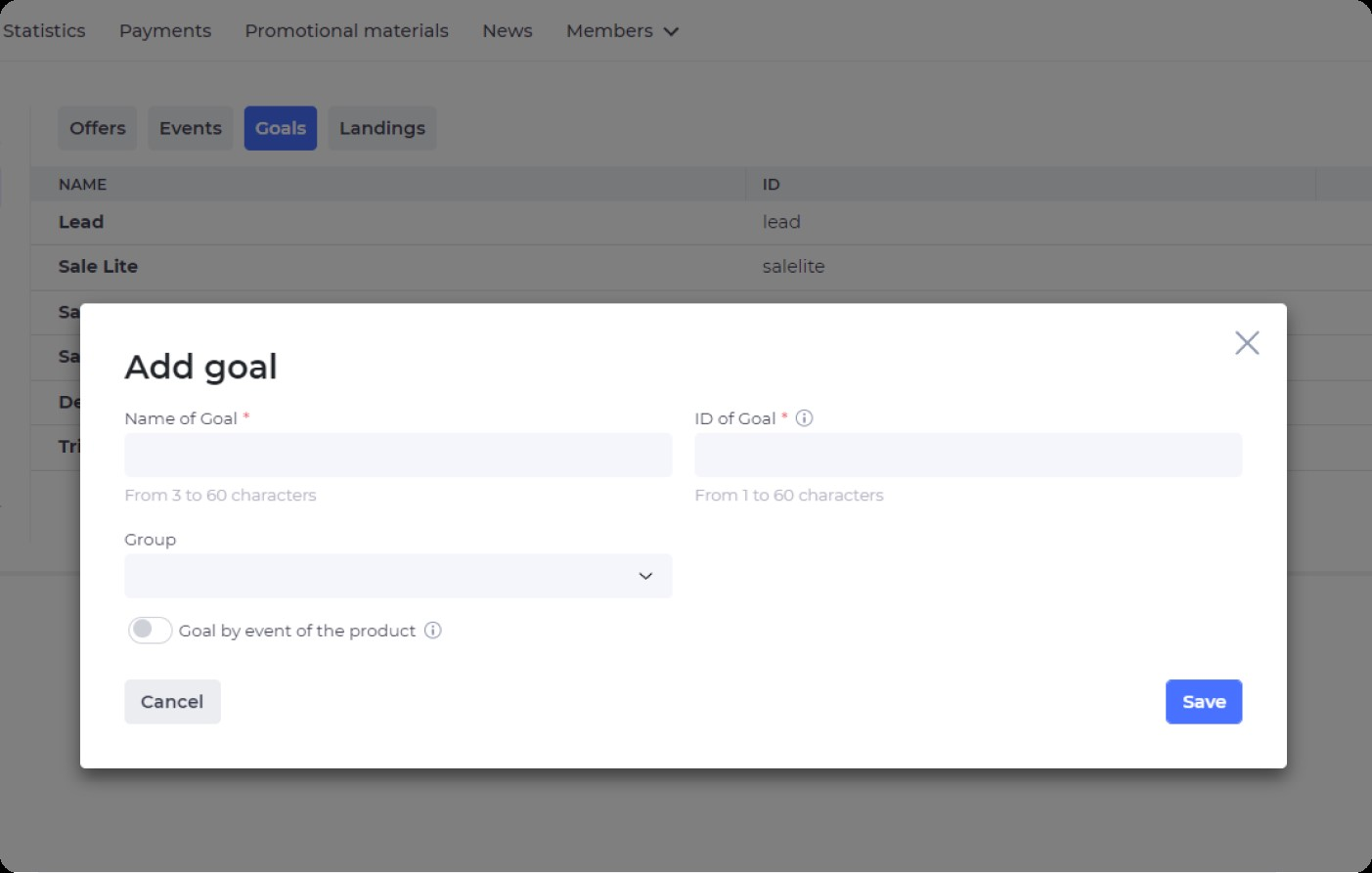Open the Group dropdown
This screenshot has height=873, width=1372.
[x=398, y=576]
